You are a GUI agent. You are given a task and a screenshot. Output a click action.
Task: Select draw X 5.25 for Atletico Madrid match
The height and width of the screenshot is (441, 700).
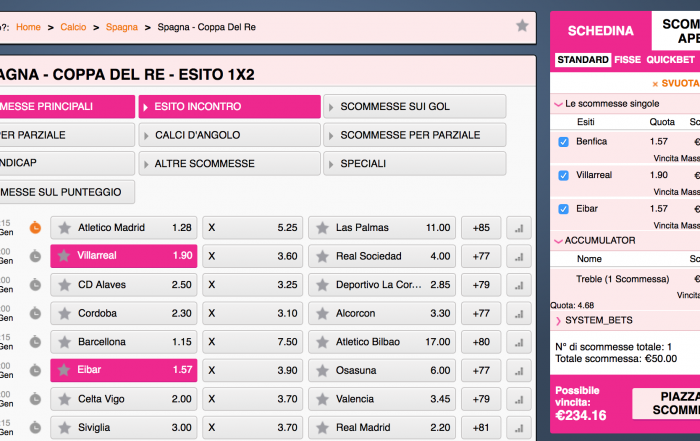(x=253, y=228)
